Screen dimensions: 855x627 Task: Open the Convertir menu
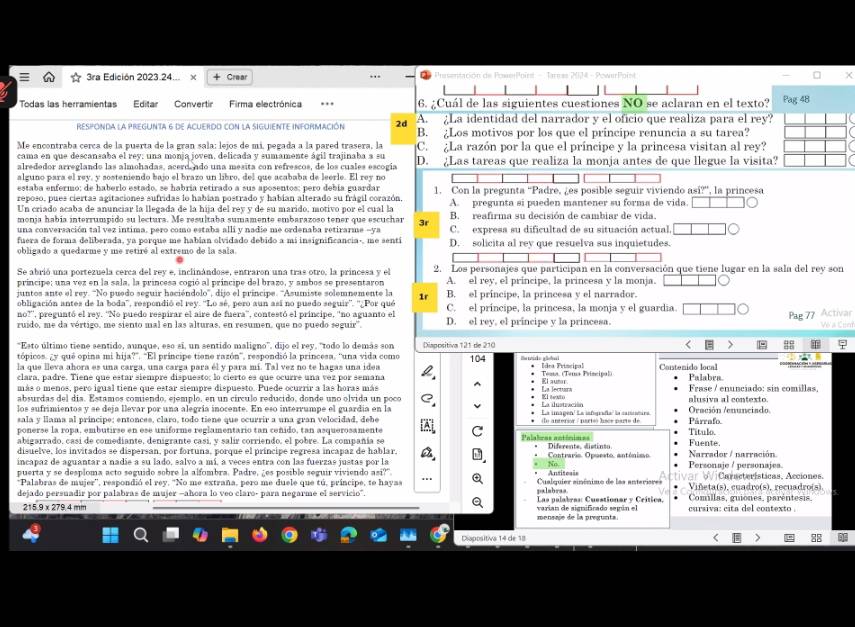pos(193,104)
